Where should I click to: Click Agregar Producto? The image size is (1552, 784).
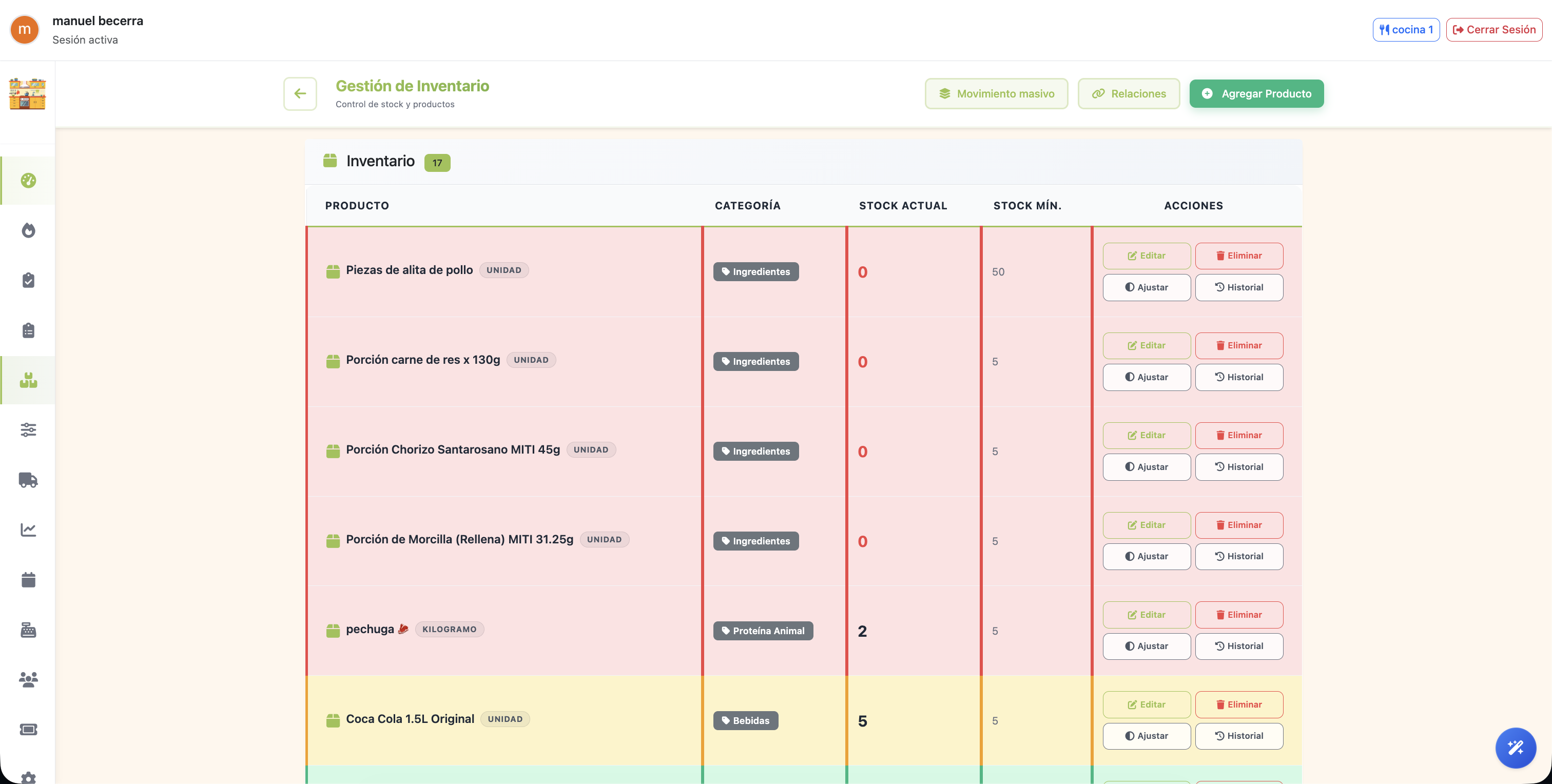pyautogui.click(x=1256, y=93)
